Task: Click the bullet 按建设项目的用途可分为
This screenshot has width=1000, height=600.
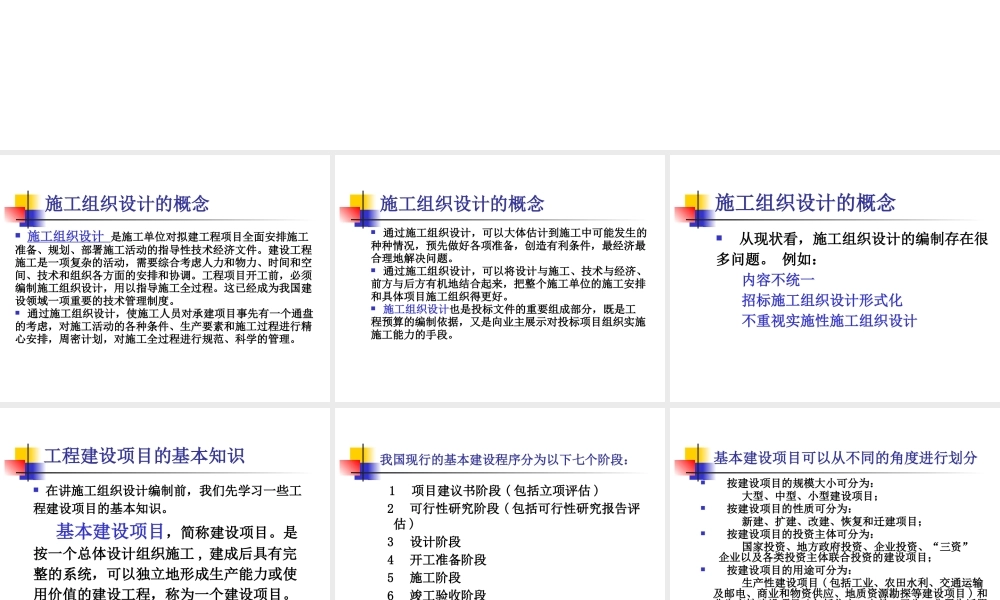Action: 789,570
